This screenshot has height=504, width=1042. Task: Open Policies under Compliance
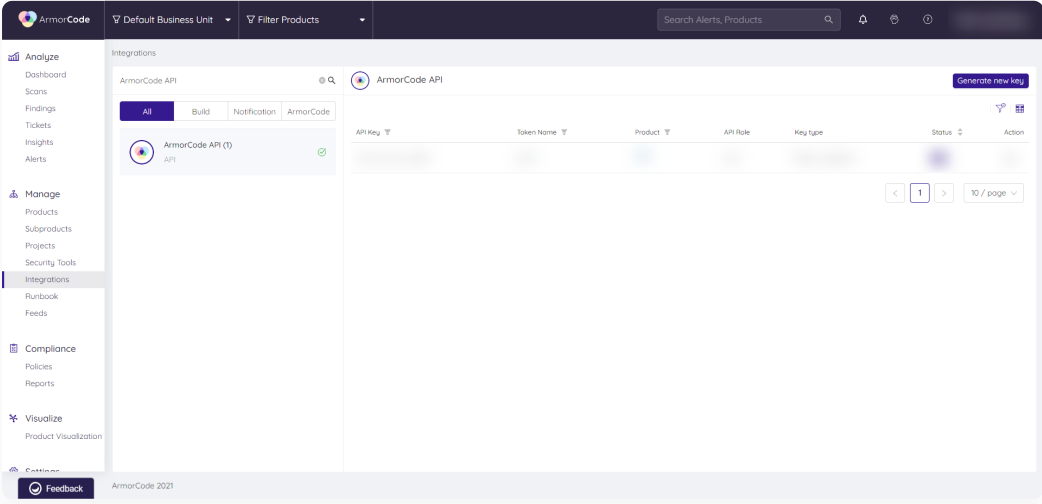coord(39,366)
